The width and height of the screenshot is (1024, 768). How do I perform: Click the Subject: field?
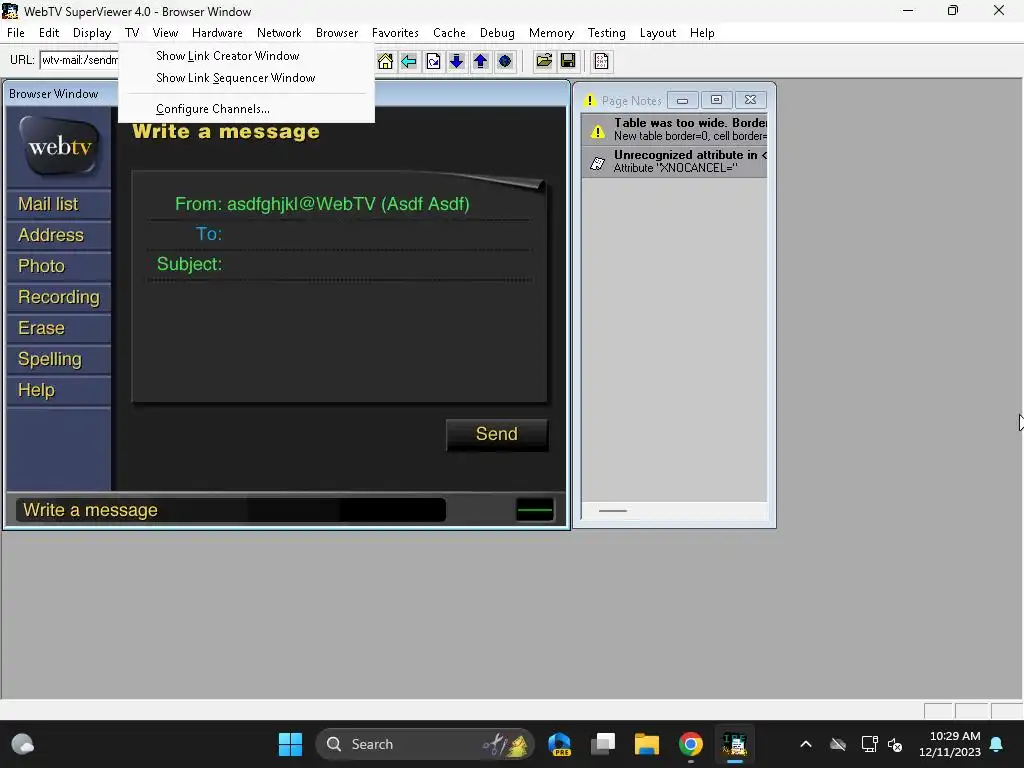point(379,264)
